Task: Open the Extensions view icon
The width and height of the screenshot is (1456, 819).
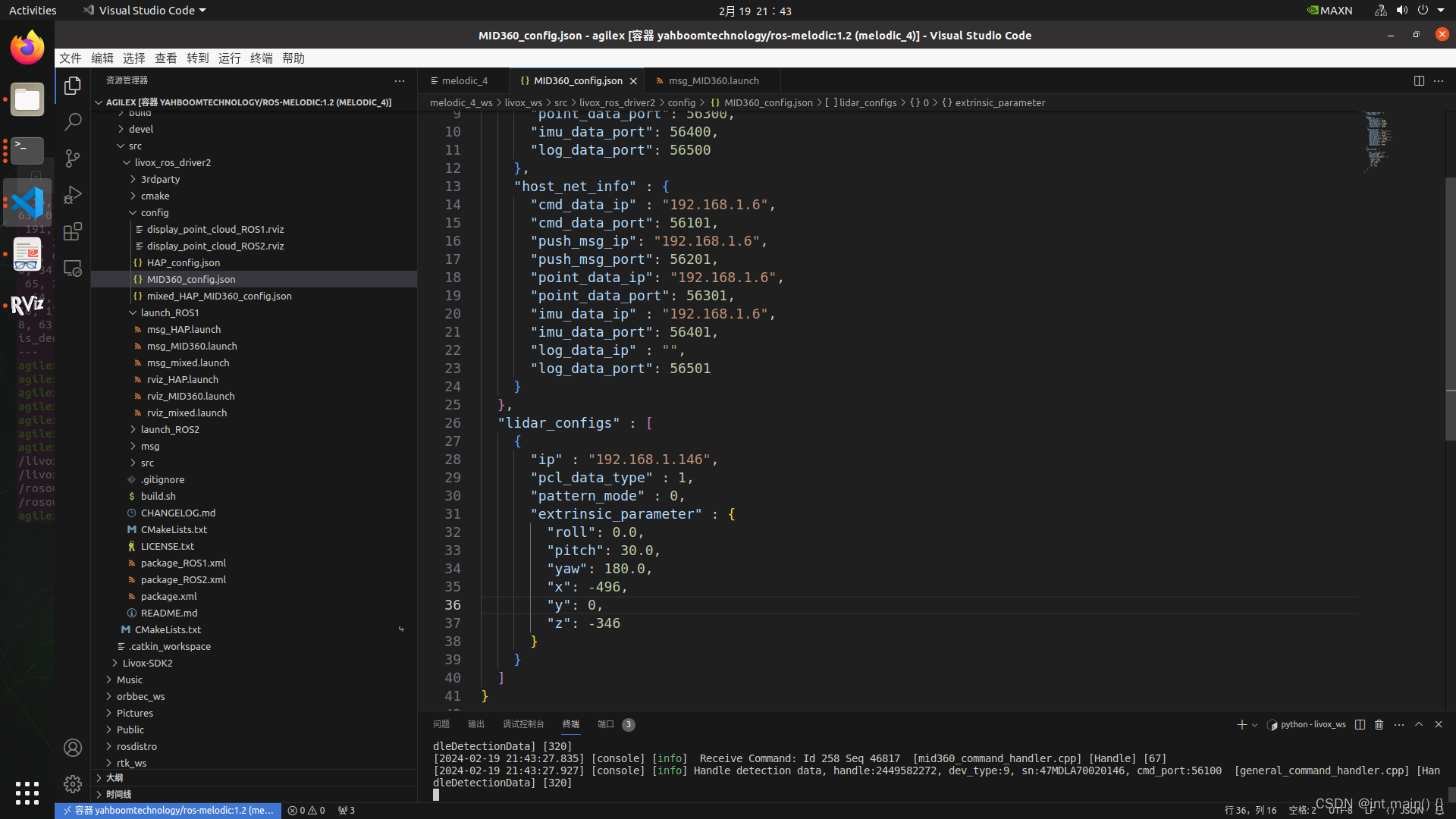Action: pos(73,231)
